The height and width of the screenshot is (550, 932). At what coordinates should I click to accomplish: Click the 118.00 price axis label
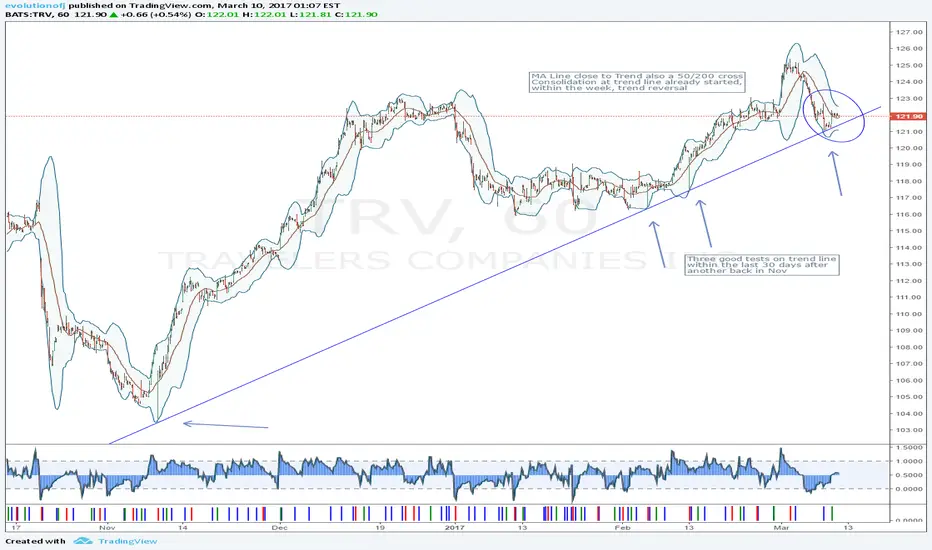909,181
